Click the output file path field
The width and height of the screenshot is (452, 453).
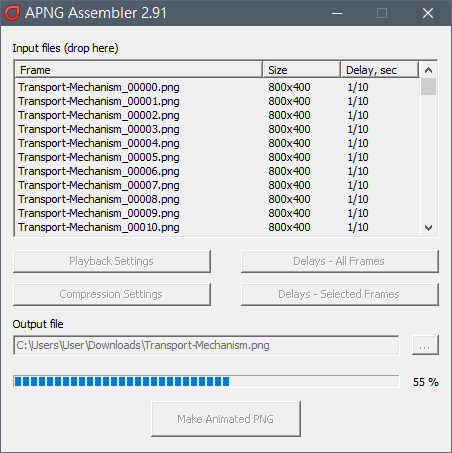206,345
